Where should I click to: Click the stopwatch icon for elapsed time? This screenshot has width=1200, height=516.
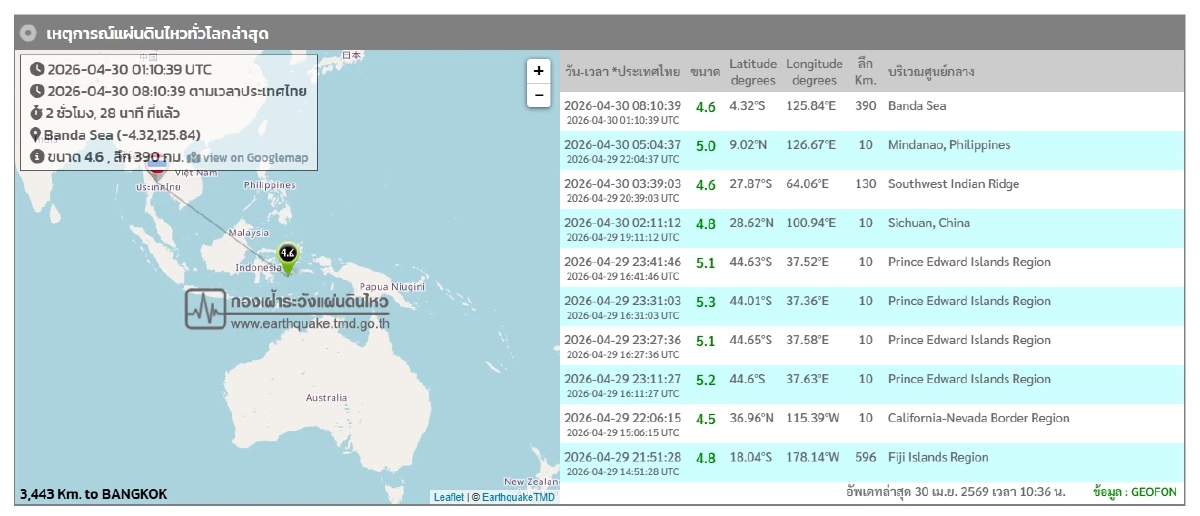(x=37, y=113)
